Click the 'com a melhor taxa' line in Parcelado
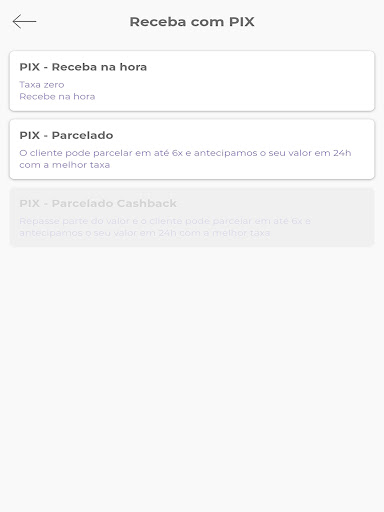The image size is (384, 512). 65,165
